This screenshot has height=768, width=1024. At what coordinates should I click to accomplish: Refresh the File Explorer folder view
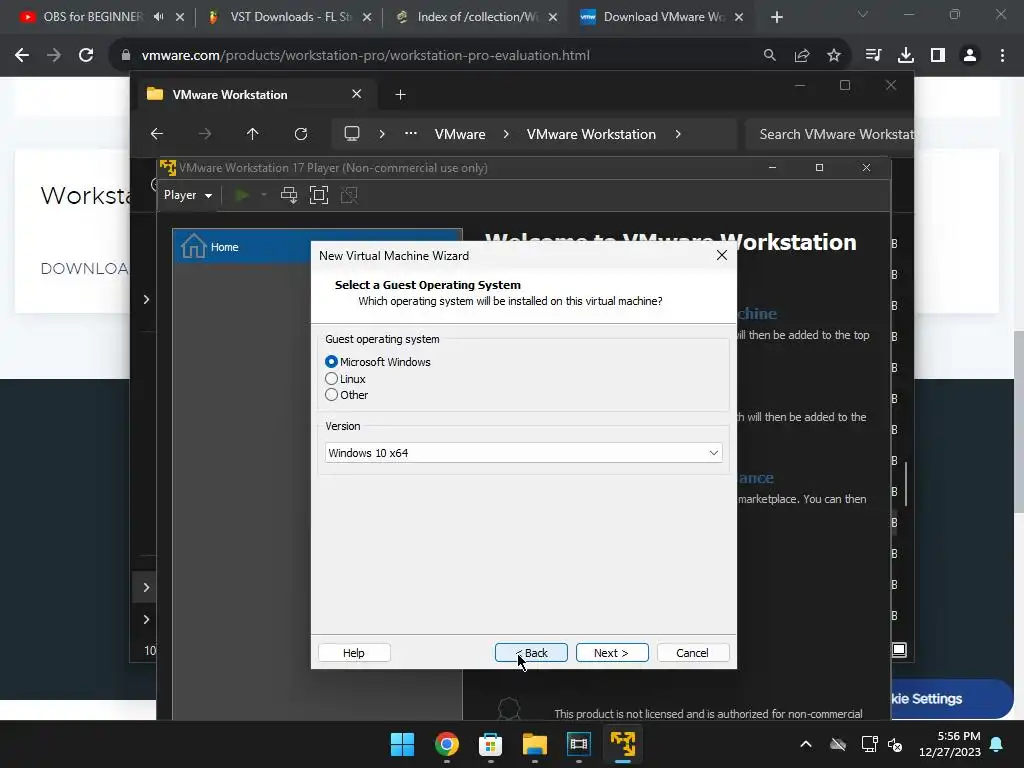pos(301,134)
